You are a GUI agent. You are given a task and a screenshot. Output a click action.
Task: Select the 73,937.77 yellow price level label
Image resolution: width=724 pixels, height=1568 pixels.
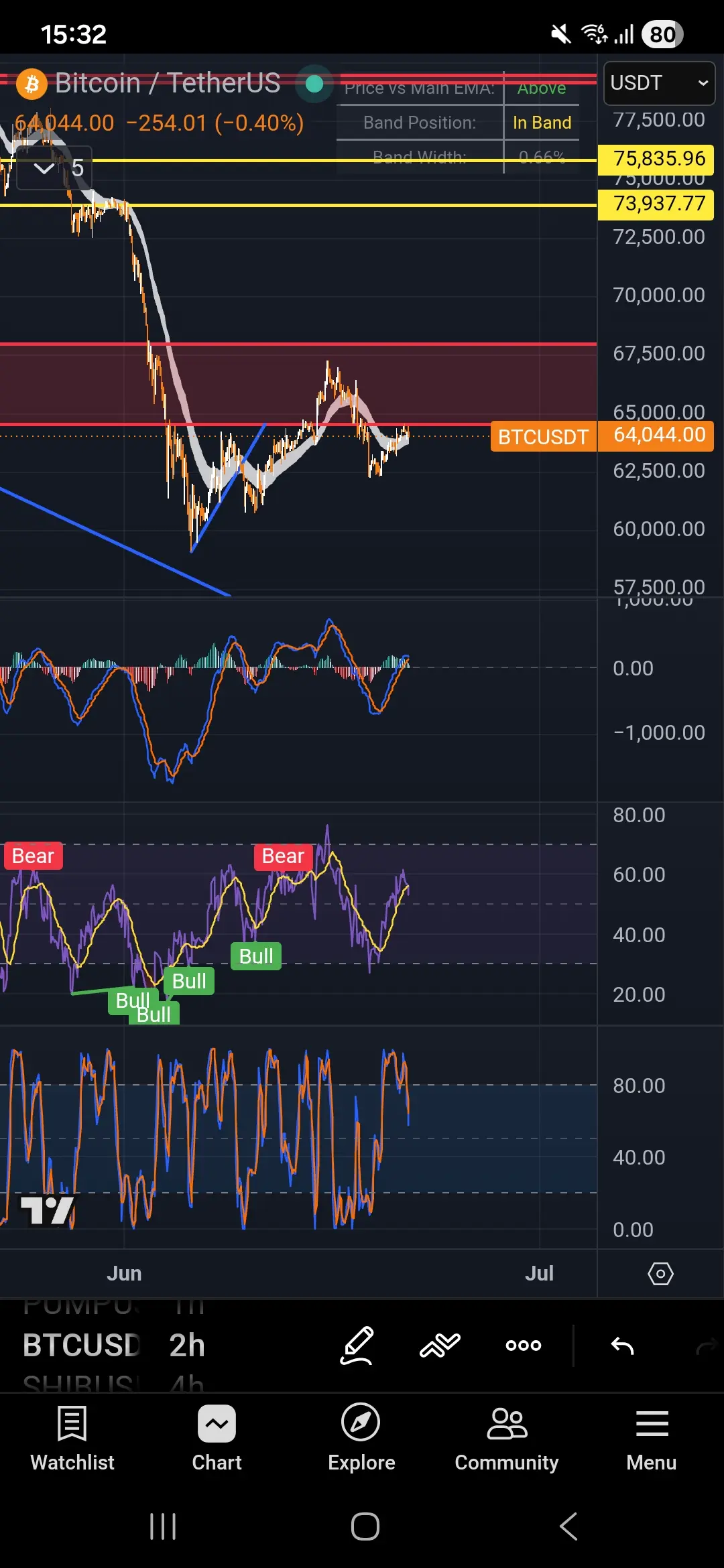click(656, 204)
